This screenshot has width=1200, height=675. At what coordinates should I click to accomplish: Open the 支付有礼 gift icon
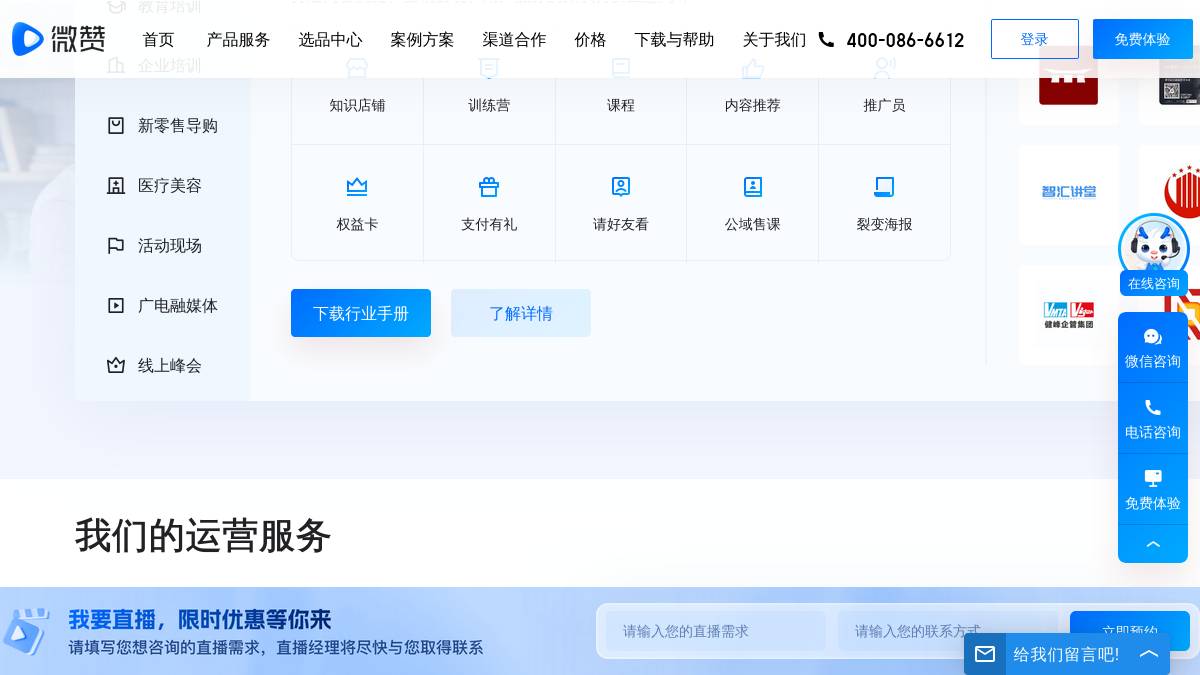click(x=489, y=187)
